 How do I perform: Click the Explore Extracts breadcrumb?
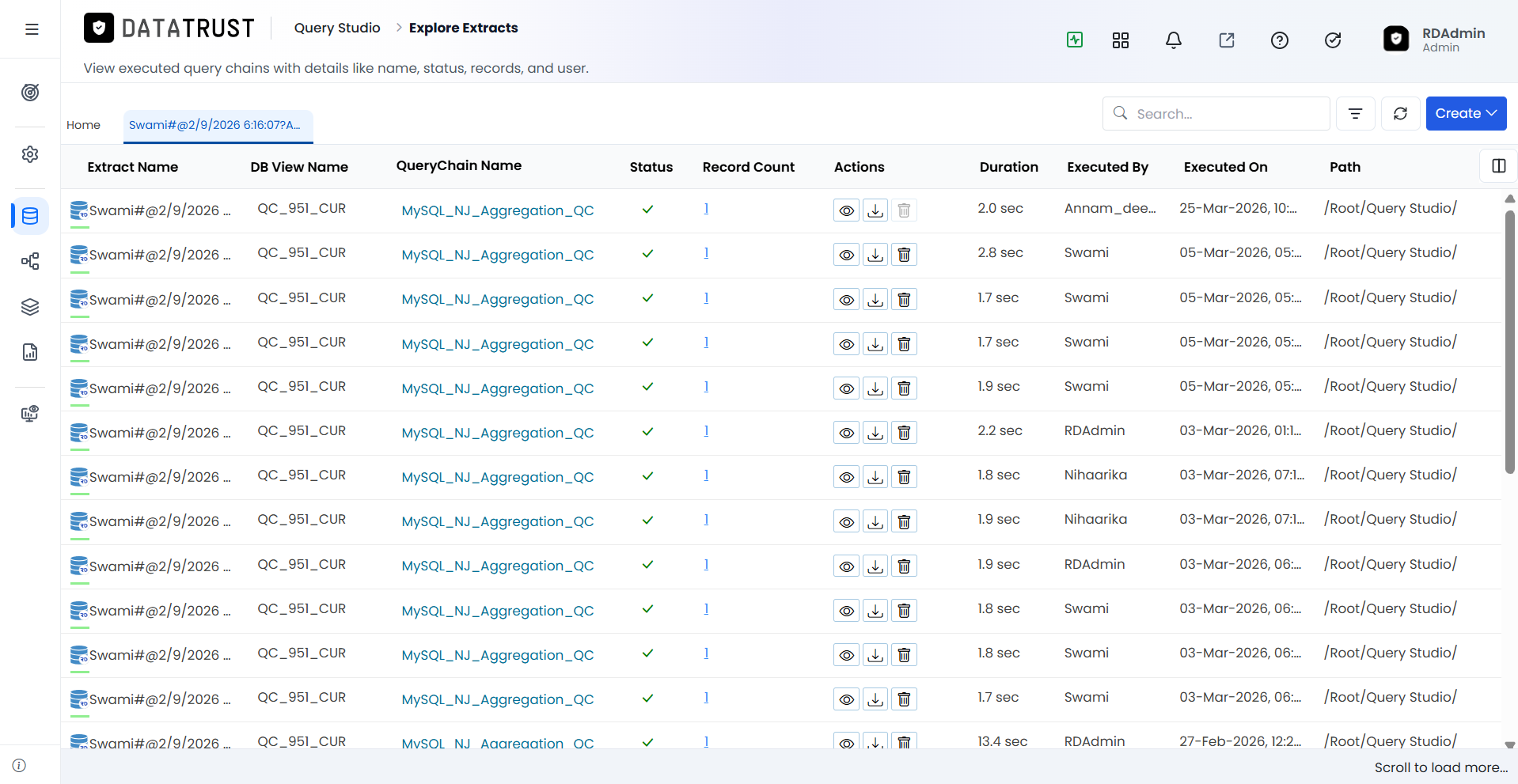coord(463,28)
